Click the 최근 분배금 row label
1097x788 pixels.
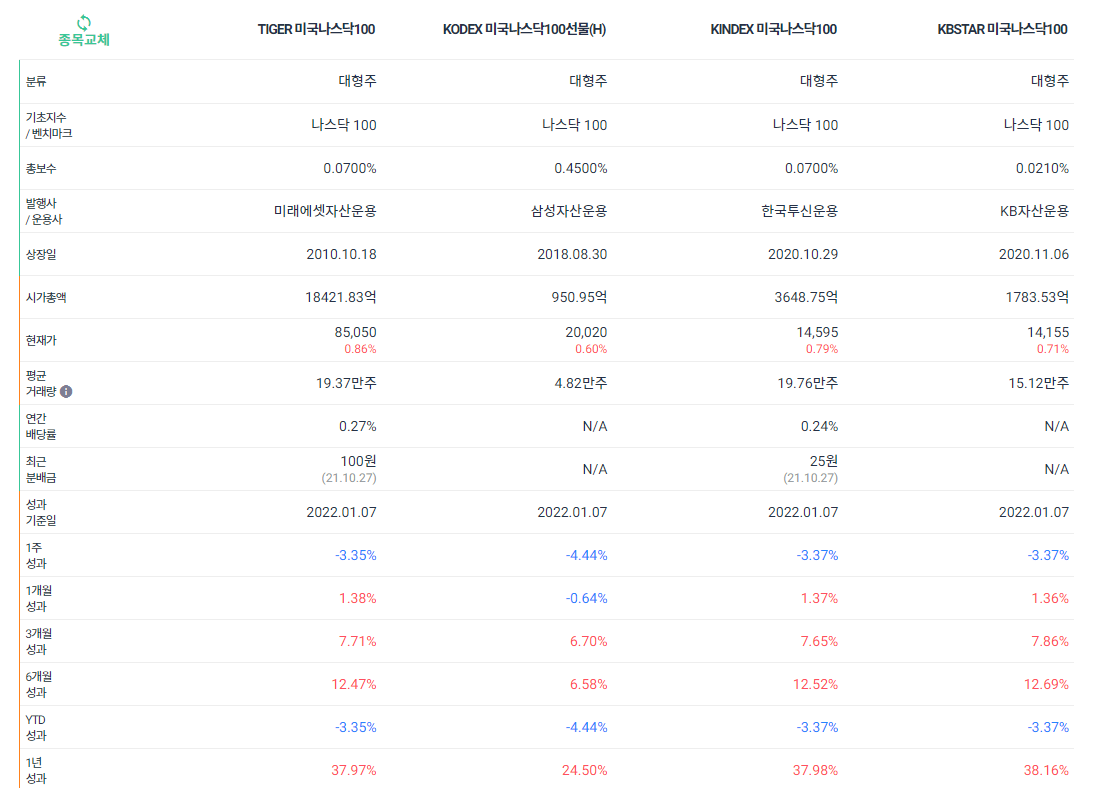(x=41, y=470)
